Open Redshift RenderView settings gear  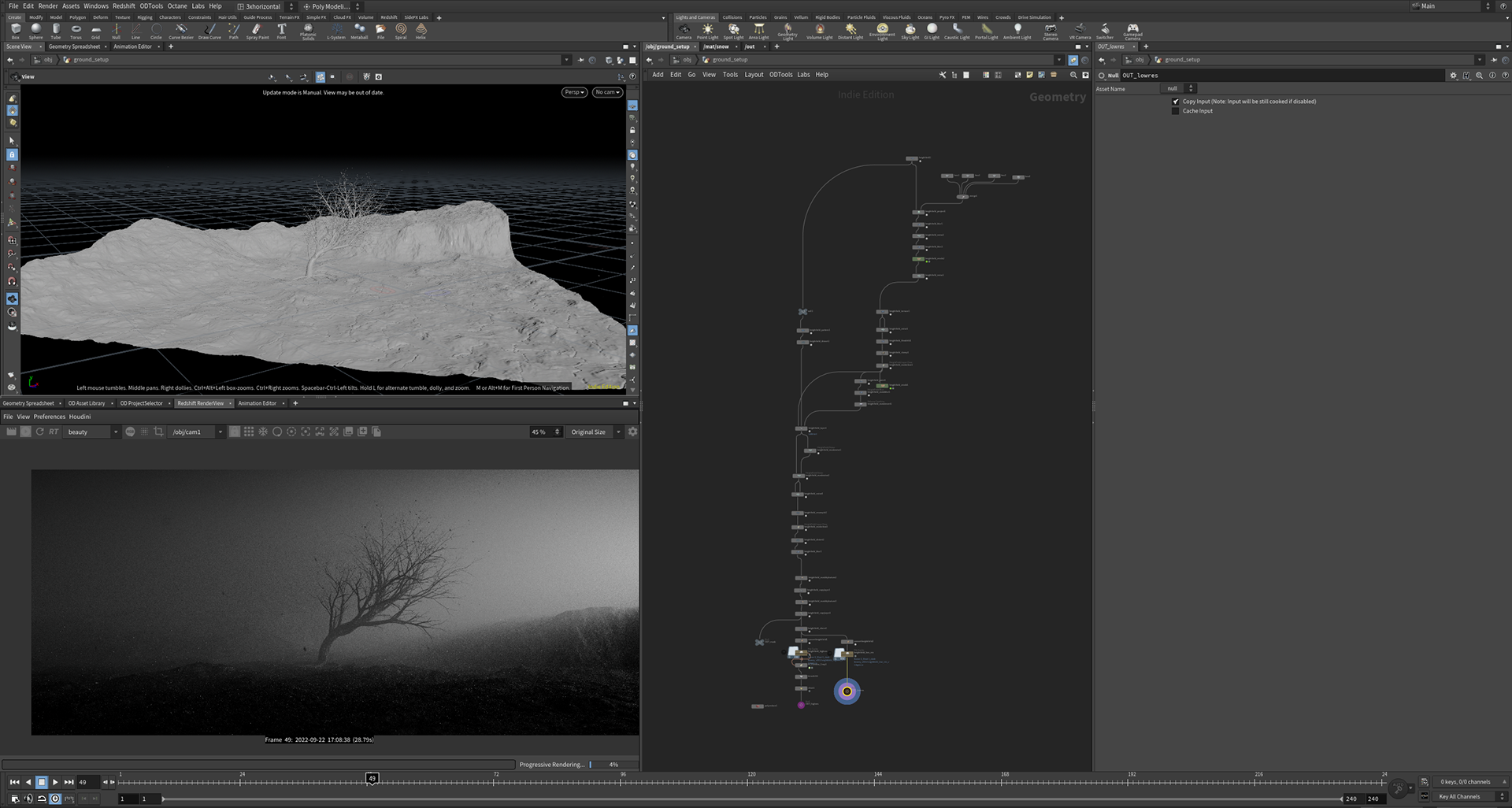(632, 432)
